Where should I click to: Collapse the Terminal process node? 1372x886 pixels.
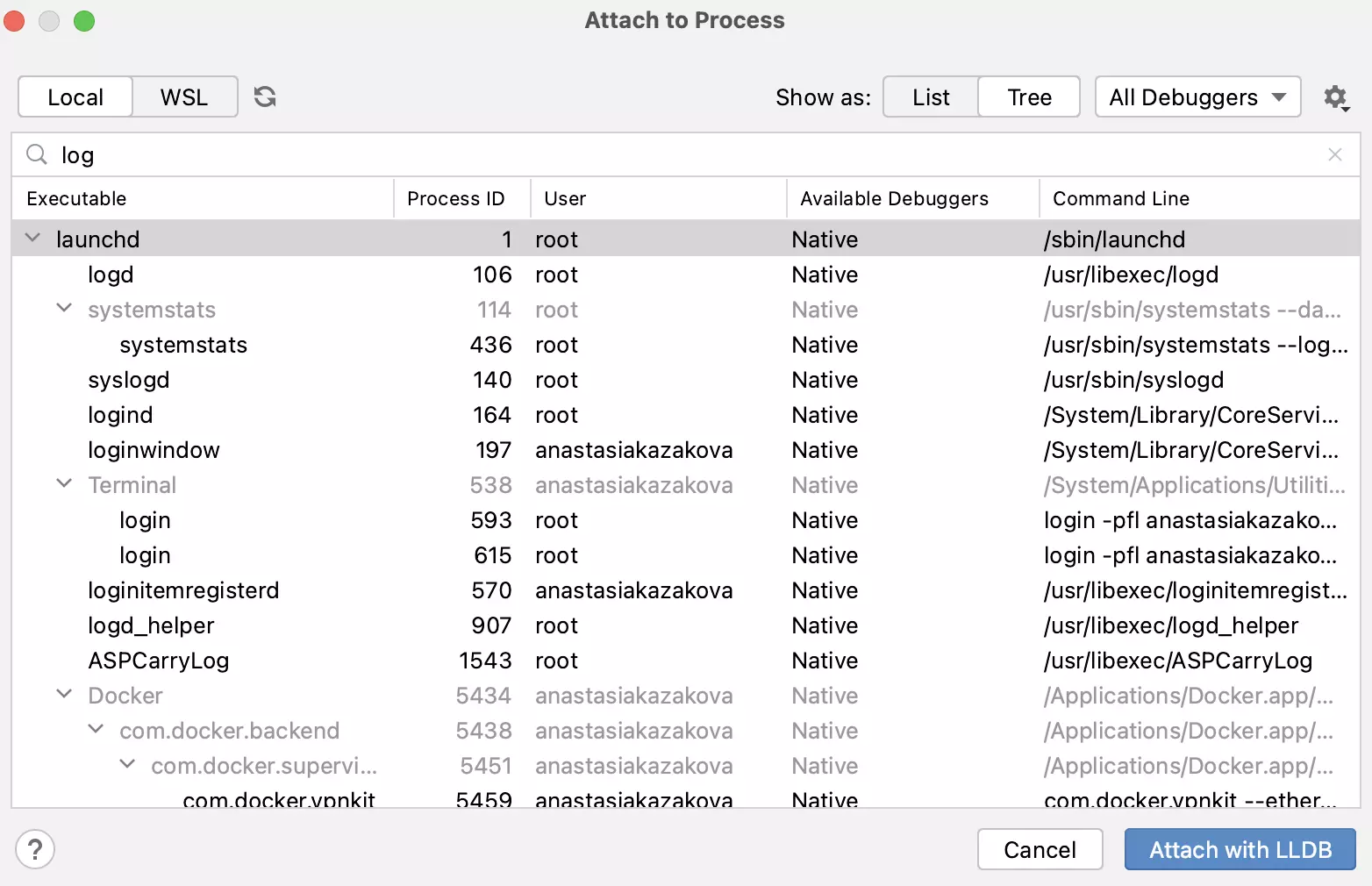pyautogui.click(x=64, y=484)
